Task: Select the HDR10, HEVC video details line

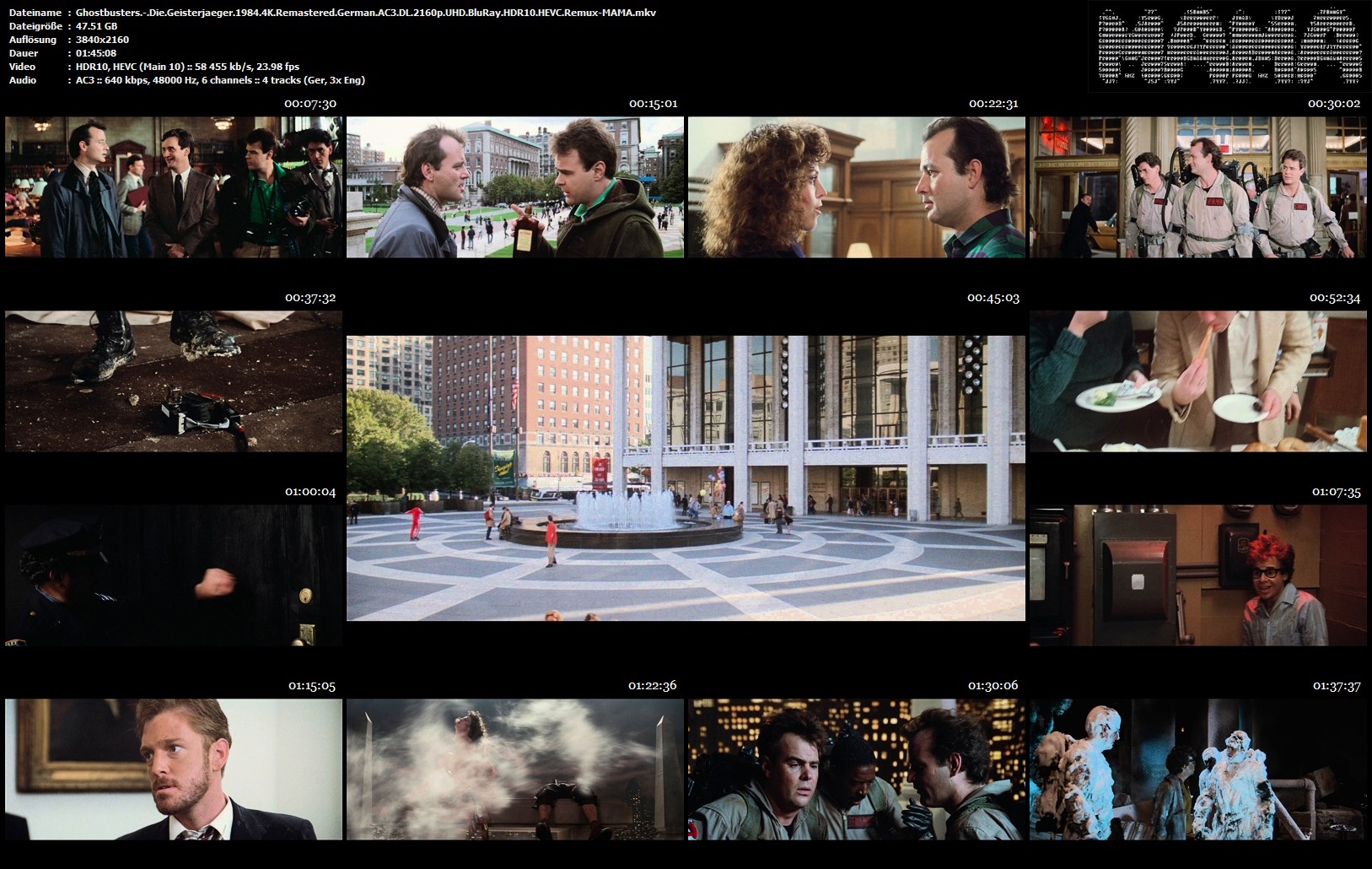Action: coord(187,67)
